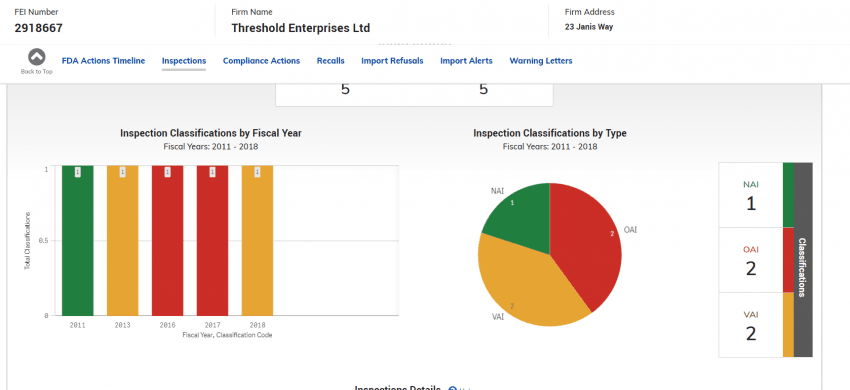Click the orange VAI color swatch
Viewport: 850px width, 390px height.
click(788, 324)
